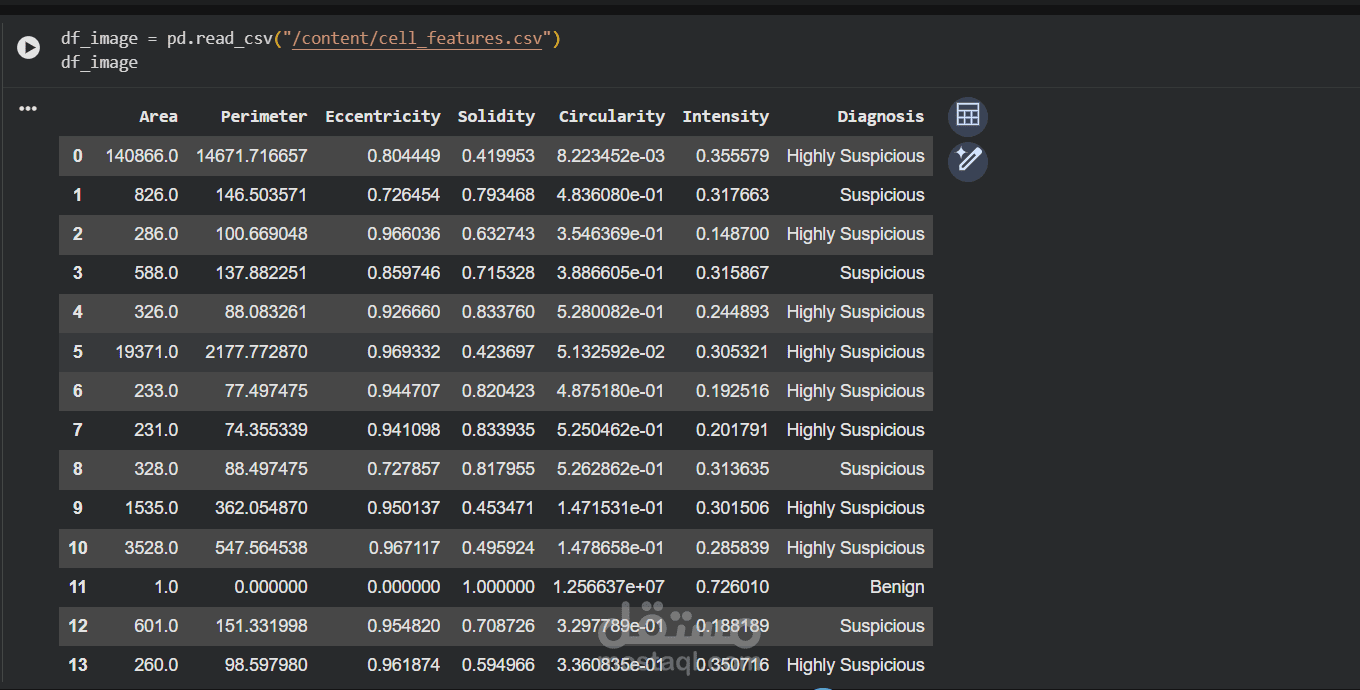Image resolution: width=1360 pixels, height=690 pixels.
Task: Place cursor on df_image code line
Action: coord(100,62)
